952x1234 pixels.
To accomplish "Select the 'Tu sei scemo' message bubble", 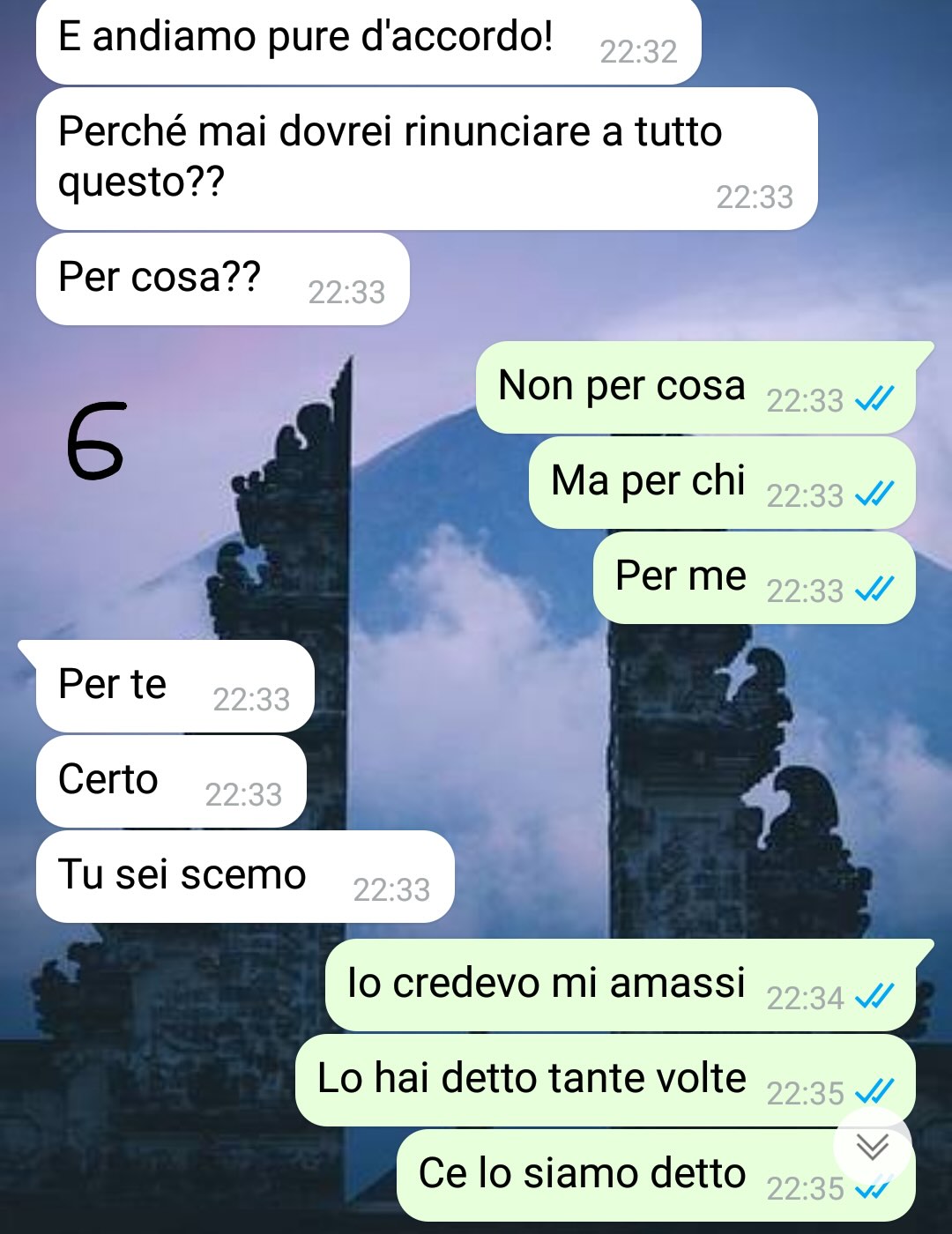I will (x=245, y=876).
